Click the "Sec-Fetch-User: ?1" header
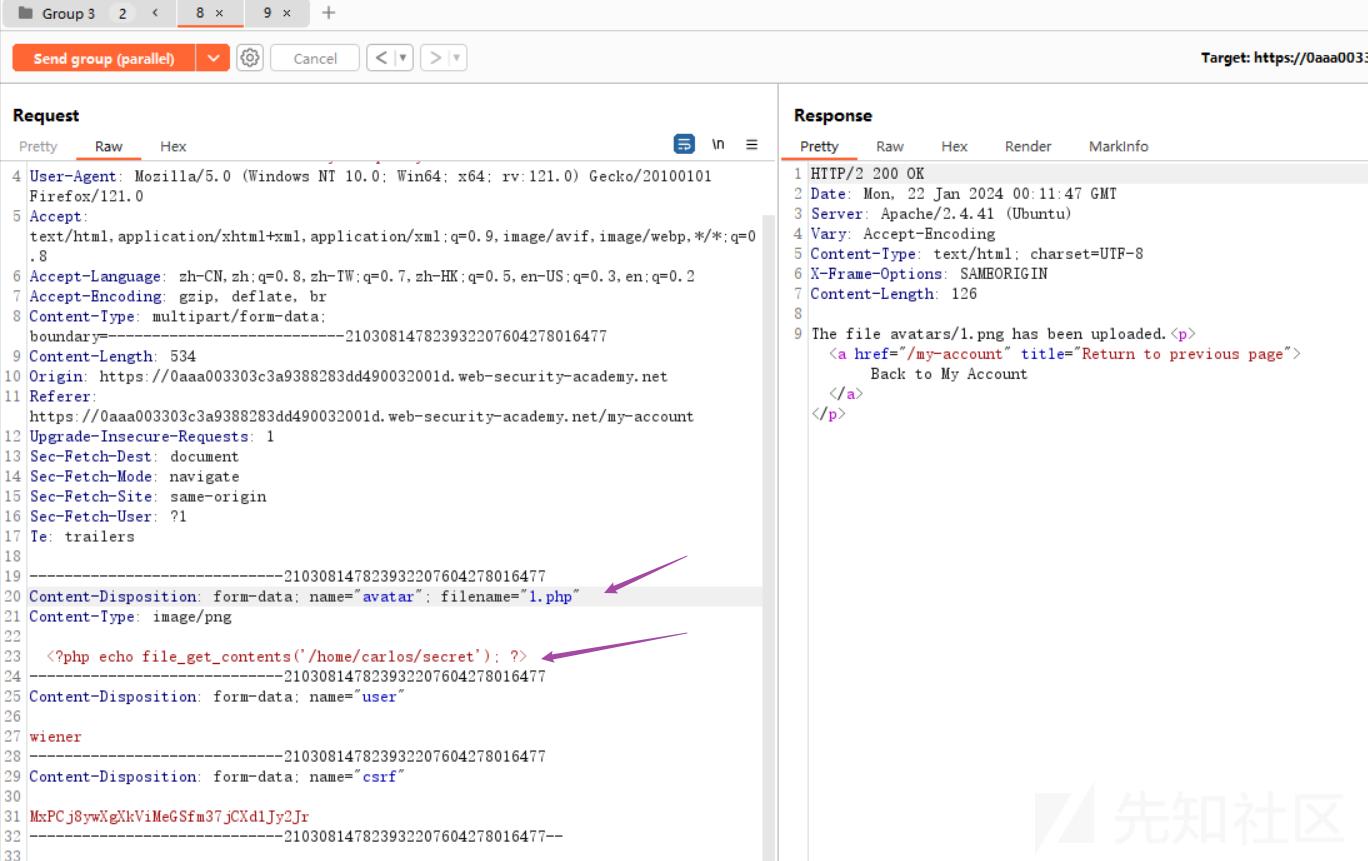Screen dimensions: 1368x861 (x=108, y=516)
